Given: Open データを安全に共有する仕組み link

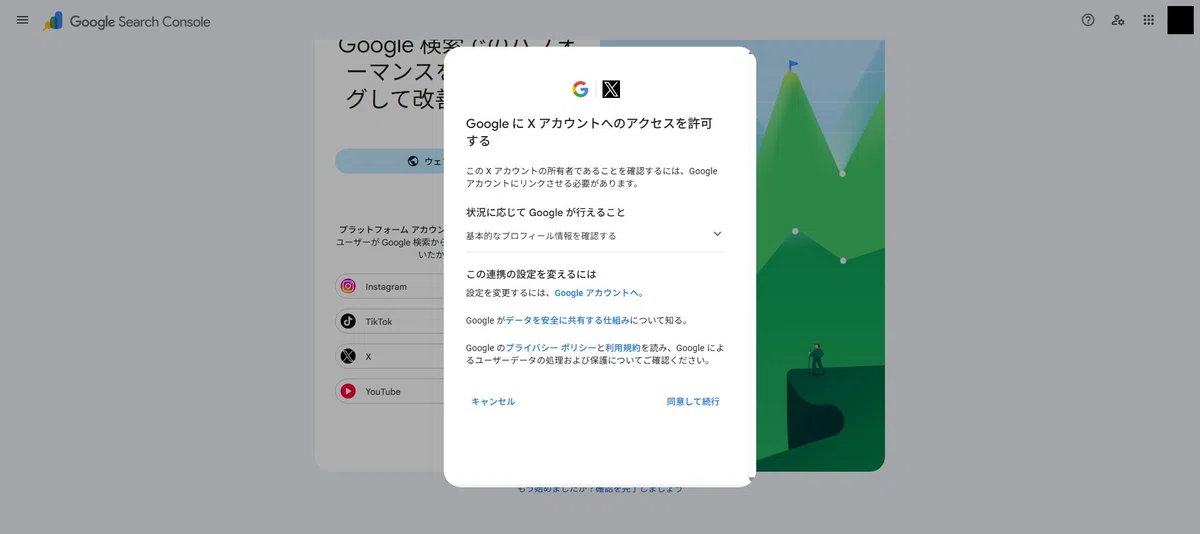Looking at the screenshot, I should coord(568,321).
